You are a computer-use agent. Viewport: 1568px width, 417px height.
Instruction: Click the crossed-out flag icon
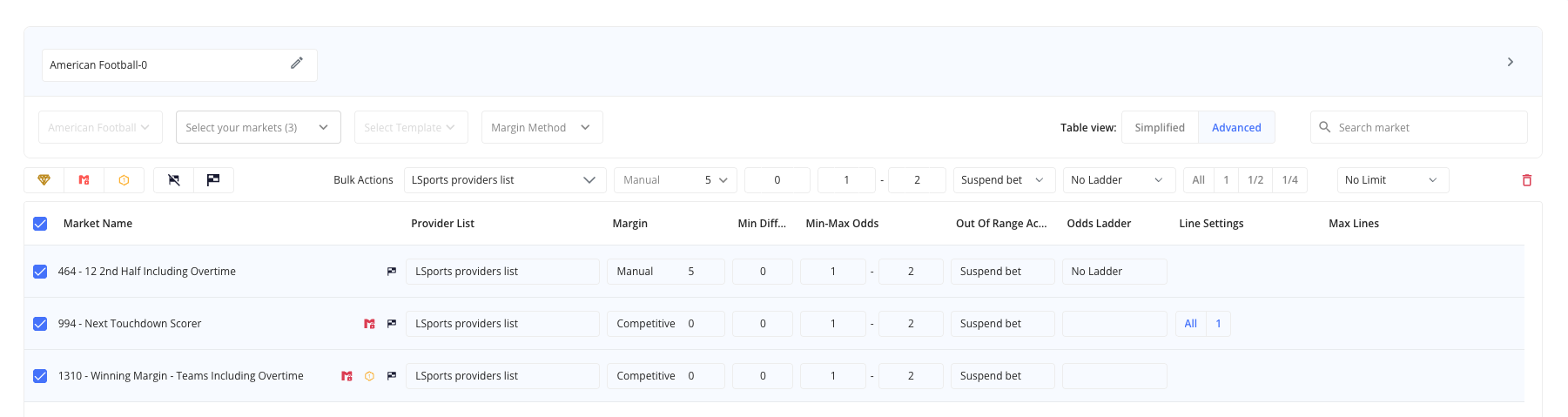coord(174,180)
